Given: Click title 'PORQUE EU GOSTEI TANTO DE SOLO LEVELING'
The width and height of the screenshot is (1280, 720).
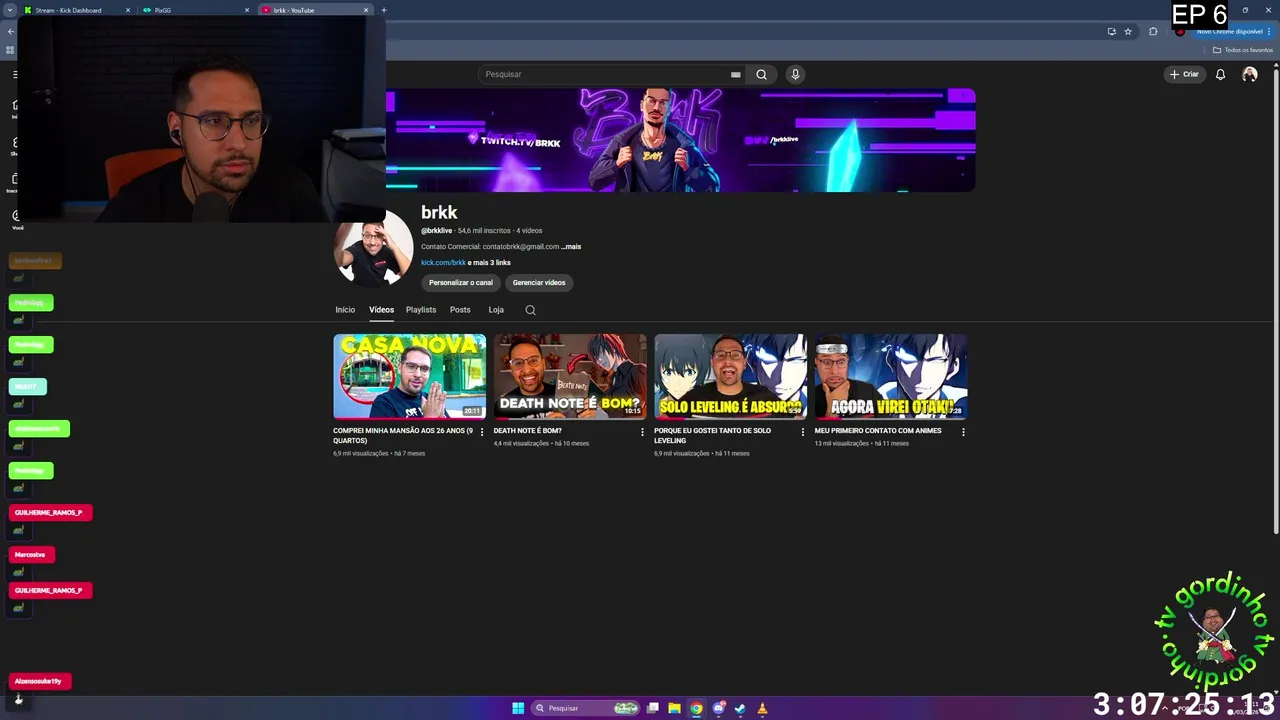Looking at the screenshot, I should 712,435.
